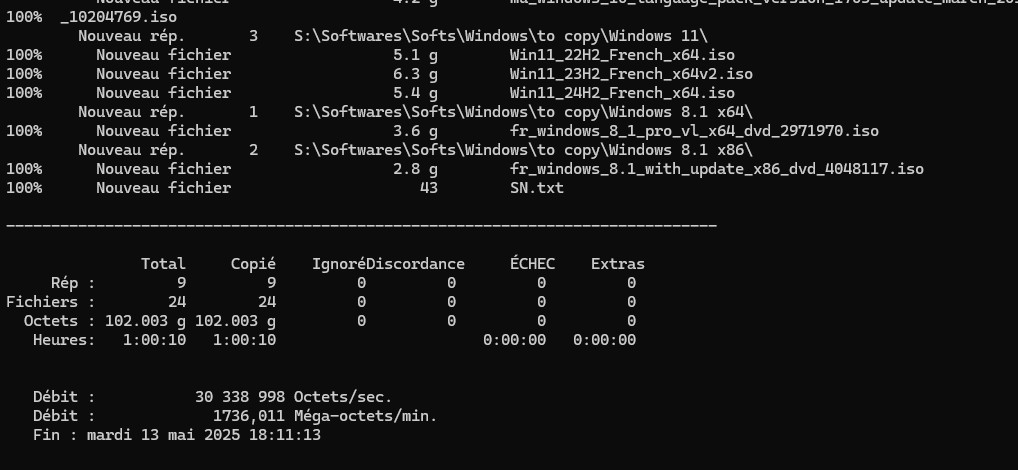Click the fr_windows_8_1_pro_vl_x64_dvd_2971970.iso text

click(x=694, y=131)
